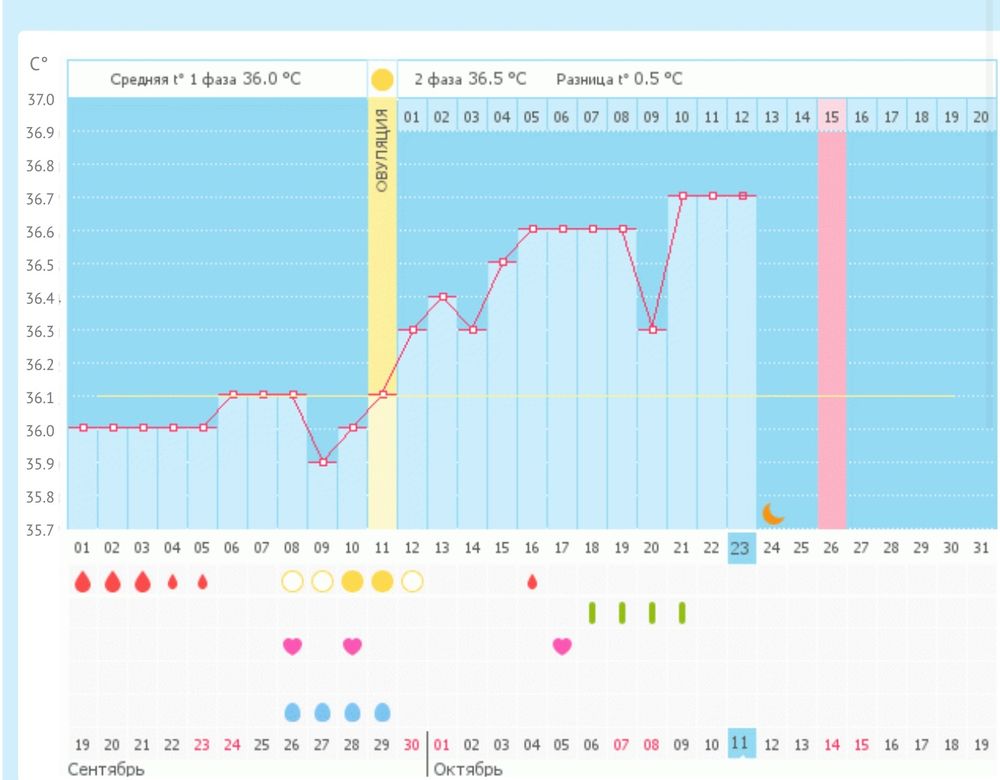Click the 36.3 temperature point on day 20
This screenshot has height=780, width=1000.
pos(652,330)
